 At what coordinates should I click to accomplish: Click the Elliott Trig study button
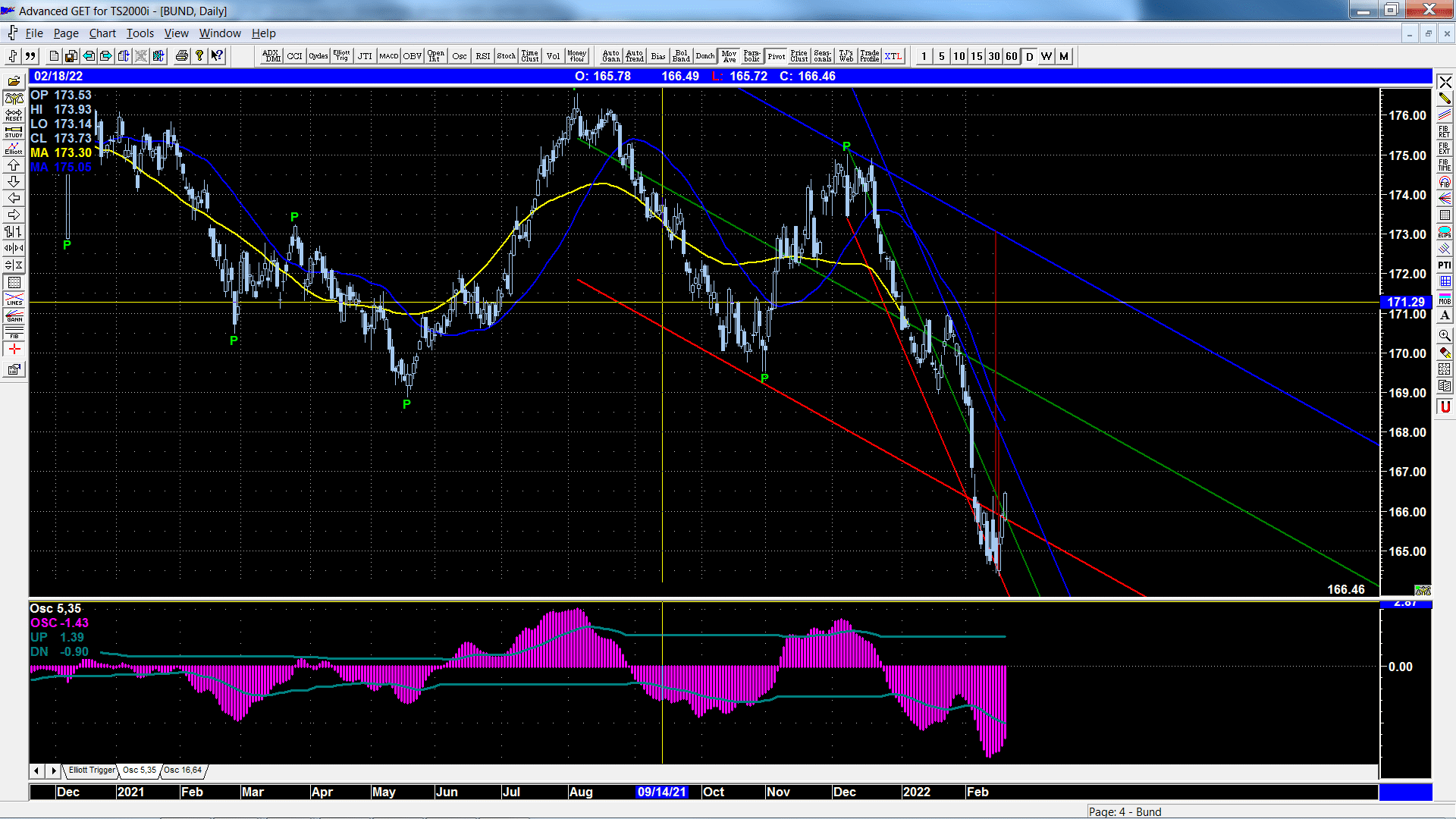pos(341,56)
